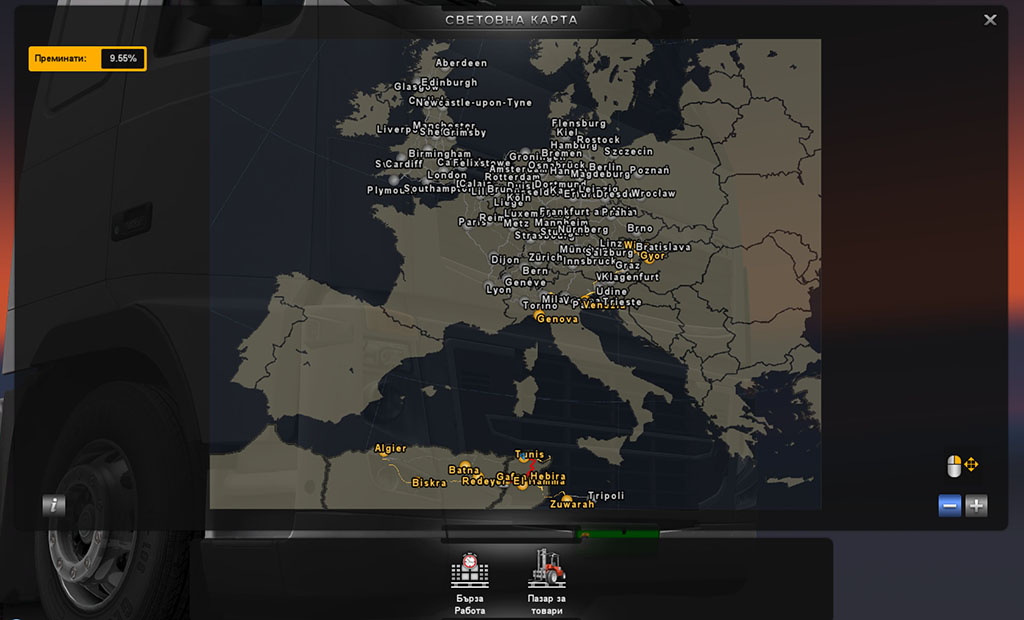The height and width of the screenshot is (620, 1024).
Task: Pick Newcastle-upon-Tyne on the map
Action: click(x=474, y=103)
